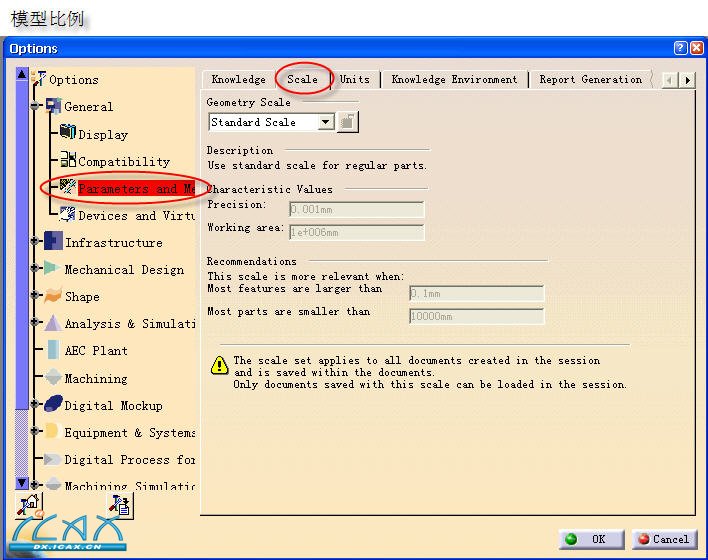Click the Options root label
This screenshot has height=560, width=708.
[74, 80]
